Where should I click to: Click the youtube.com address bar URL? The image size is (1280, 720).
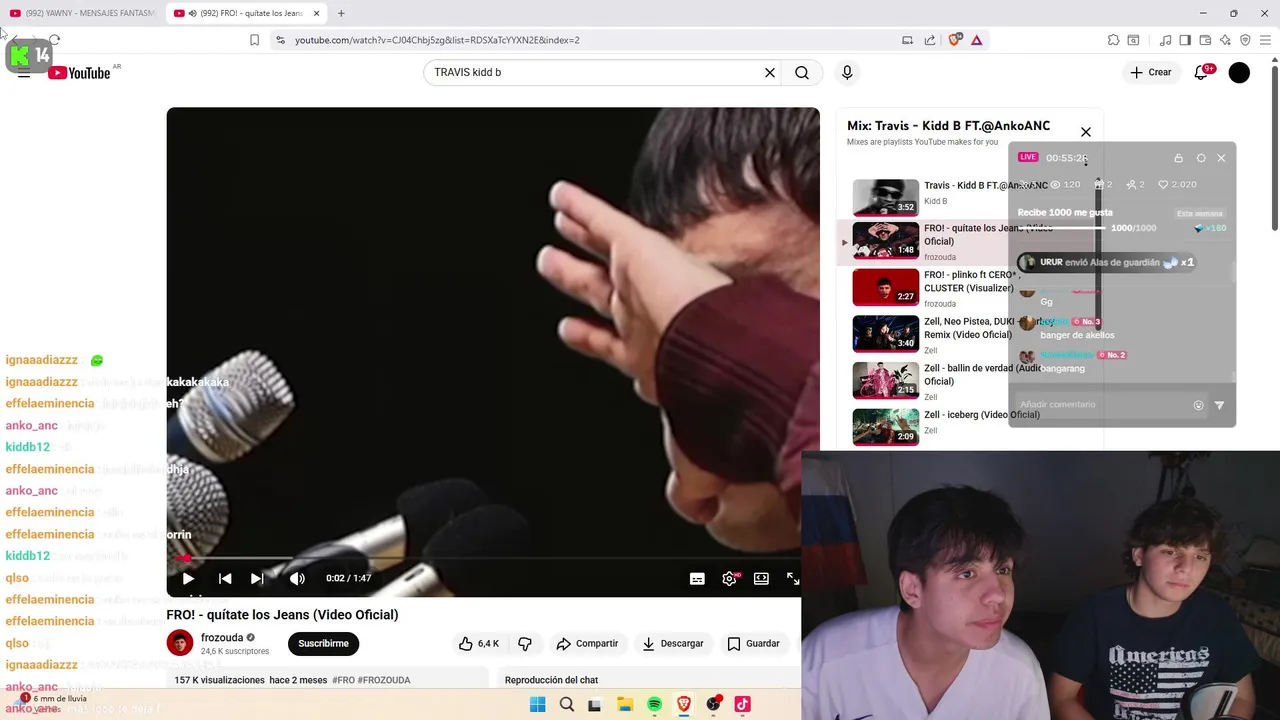tap(437, 40)
